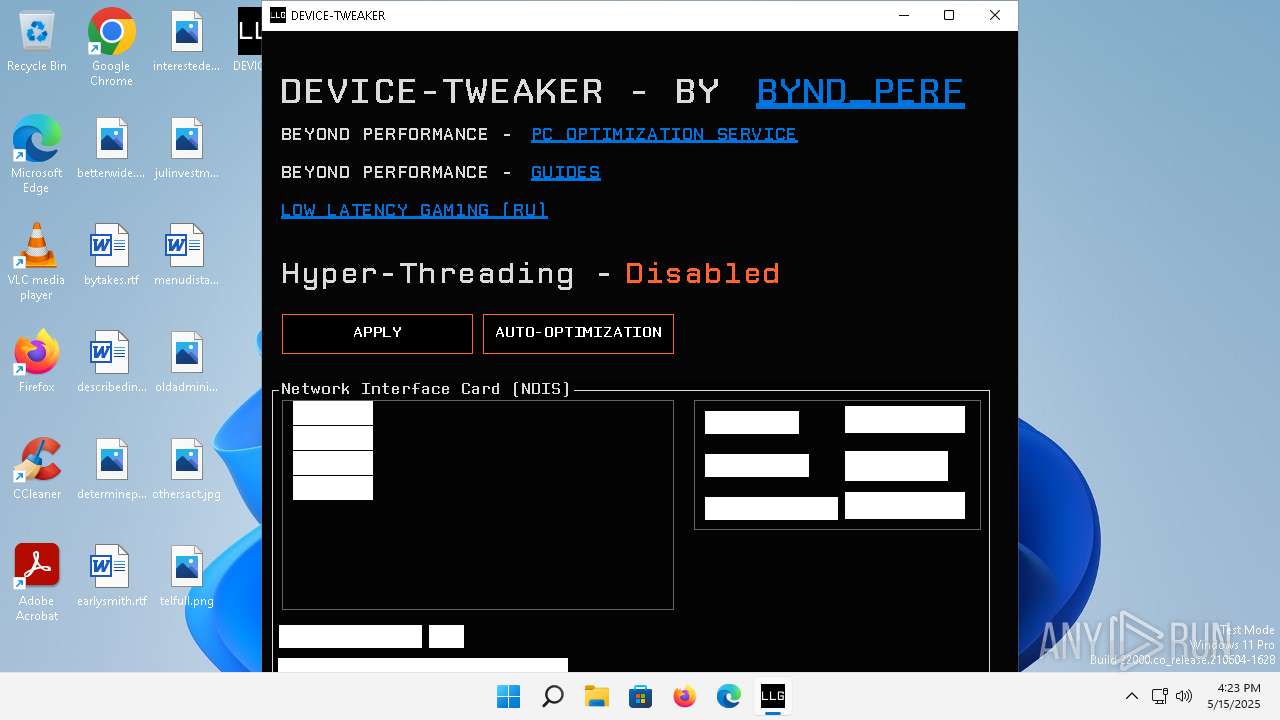Switch to DEVICE-TWEAKER LLG taskbar icon
The image size is (1280, 720).
coord(772,696)
